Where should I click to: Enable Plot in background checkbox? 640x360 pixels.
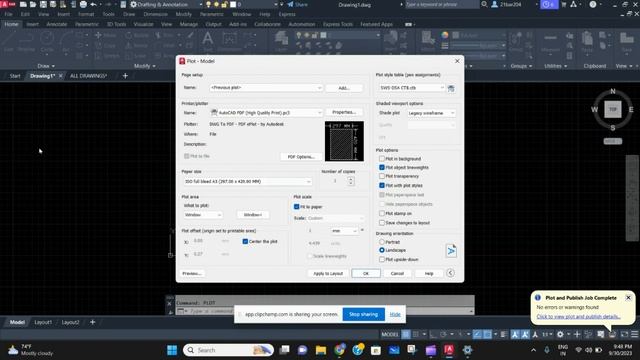click(x=382, y=158)
